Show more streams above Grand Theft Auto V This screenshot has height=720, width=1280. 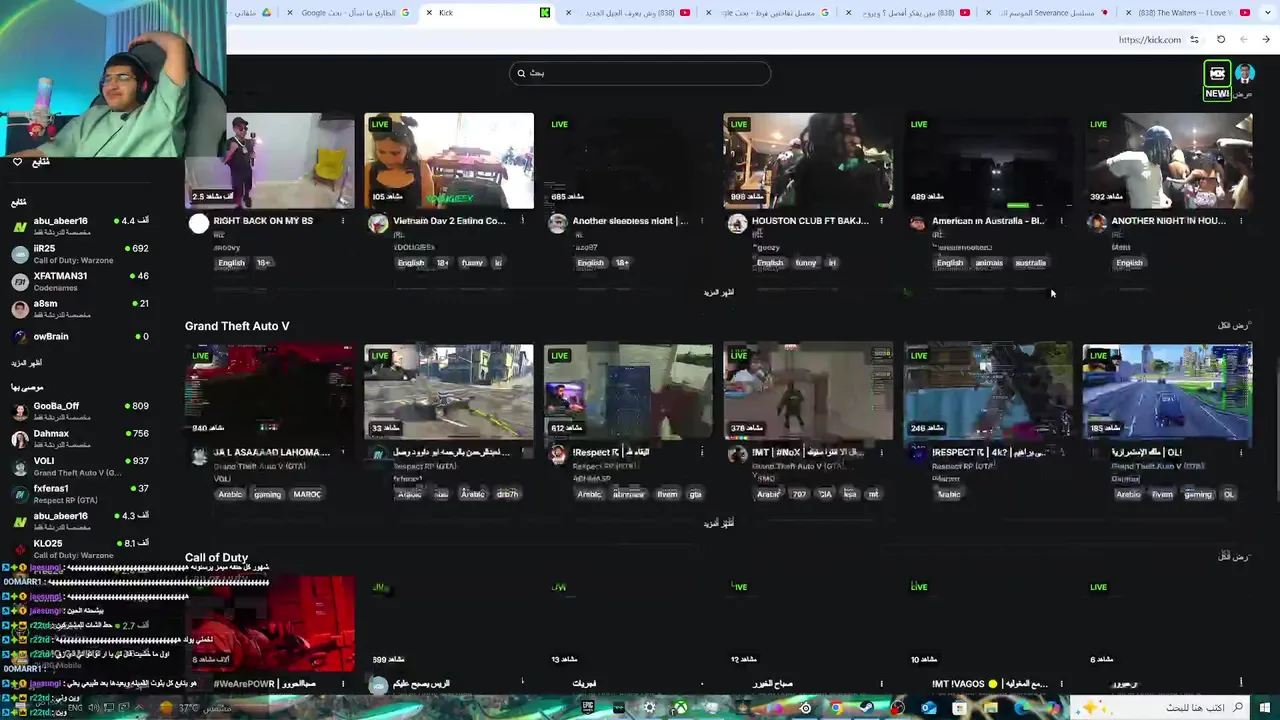pyautogui.click(x=718, y=293)
